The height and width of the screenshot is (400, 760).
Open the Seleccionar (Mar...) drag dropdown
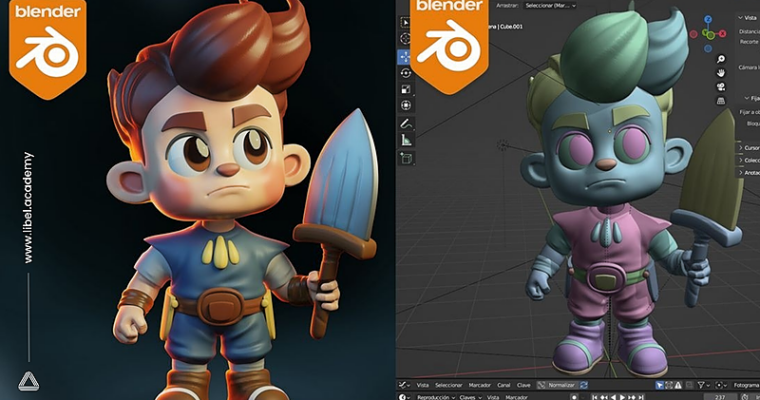[x=551, y=5]
